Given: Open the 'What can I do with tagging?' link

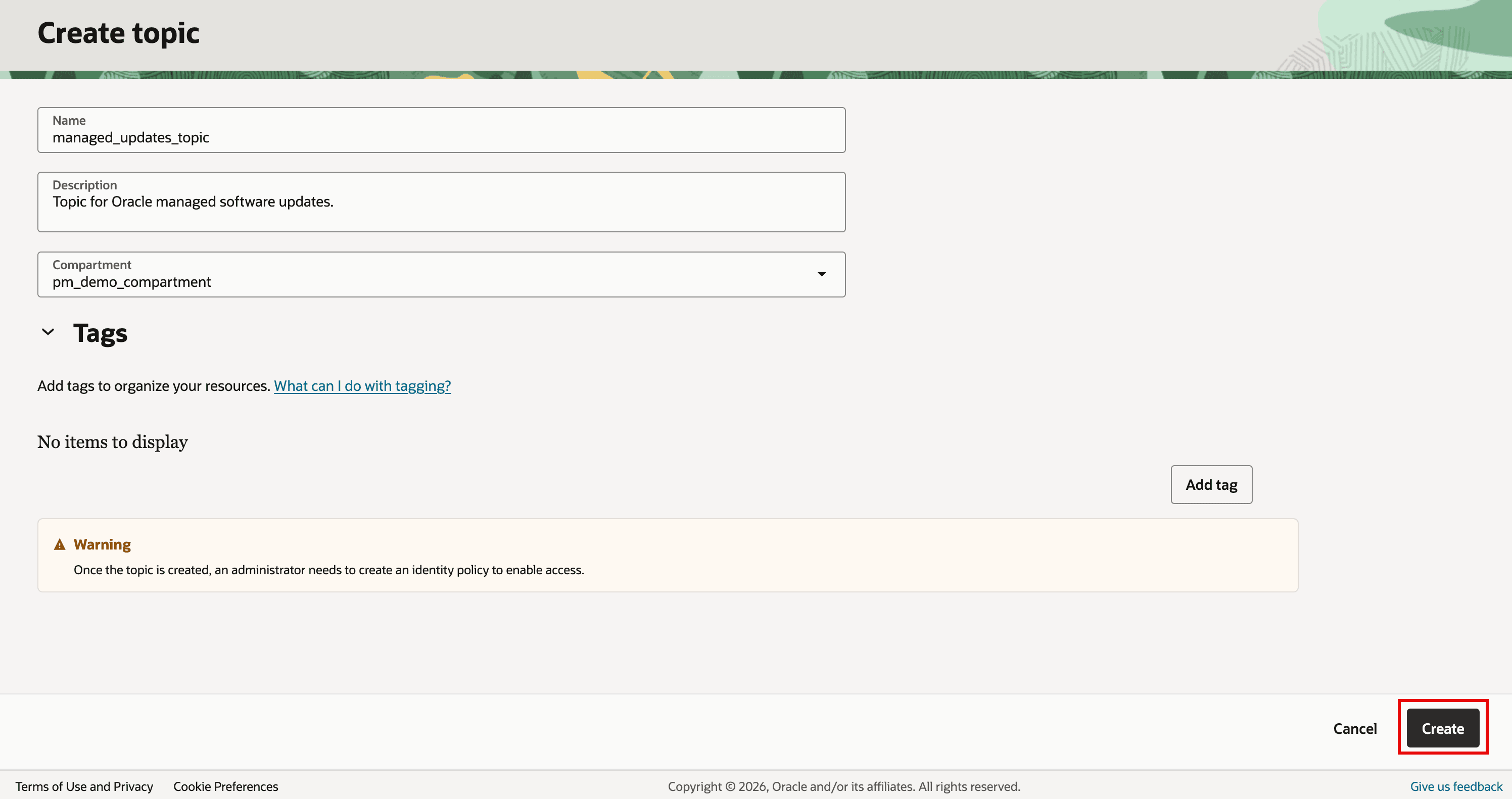Looking at the screenshot, I should point(362,386).
